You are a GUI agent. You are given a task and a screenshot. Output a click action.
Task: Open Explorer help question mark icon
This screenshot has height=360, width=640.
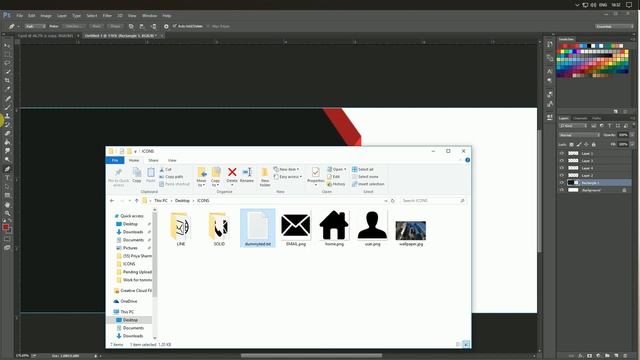tap(467, 160)
